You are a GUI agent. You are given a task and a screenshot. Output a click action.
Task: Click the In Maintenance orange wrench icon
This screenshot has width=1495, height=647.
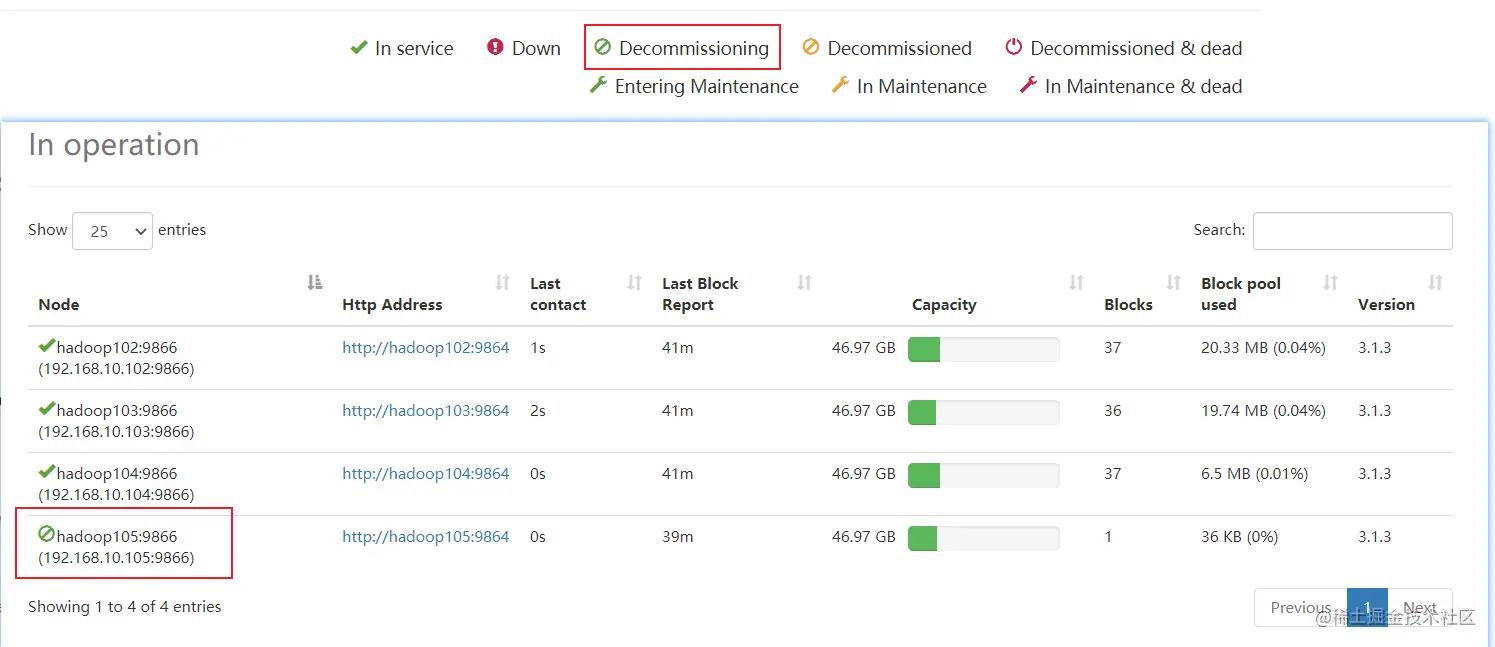[840, 85]
